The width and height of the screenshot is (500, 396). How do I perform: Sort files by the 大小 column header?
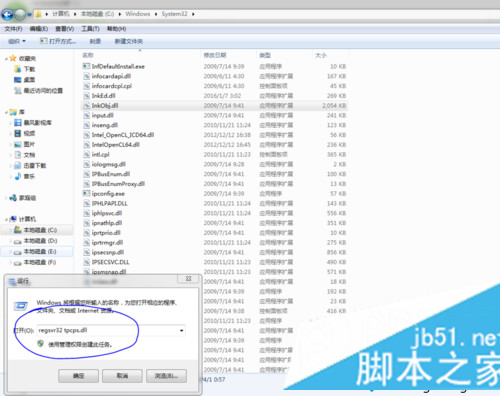tap(321, 55)
